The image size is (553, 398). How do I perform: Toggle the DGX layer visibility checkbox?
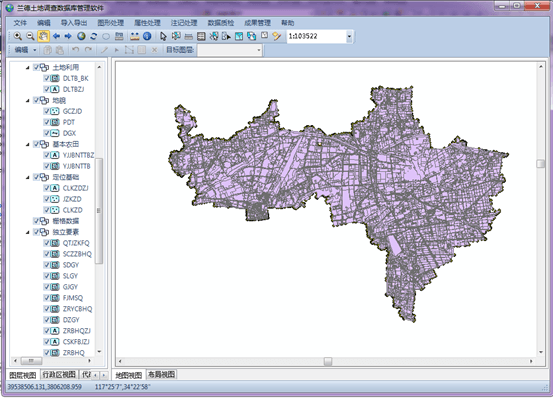click(47, 133)
